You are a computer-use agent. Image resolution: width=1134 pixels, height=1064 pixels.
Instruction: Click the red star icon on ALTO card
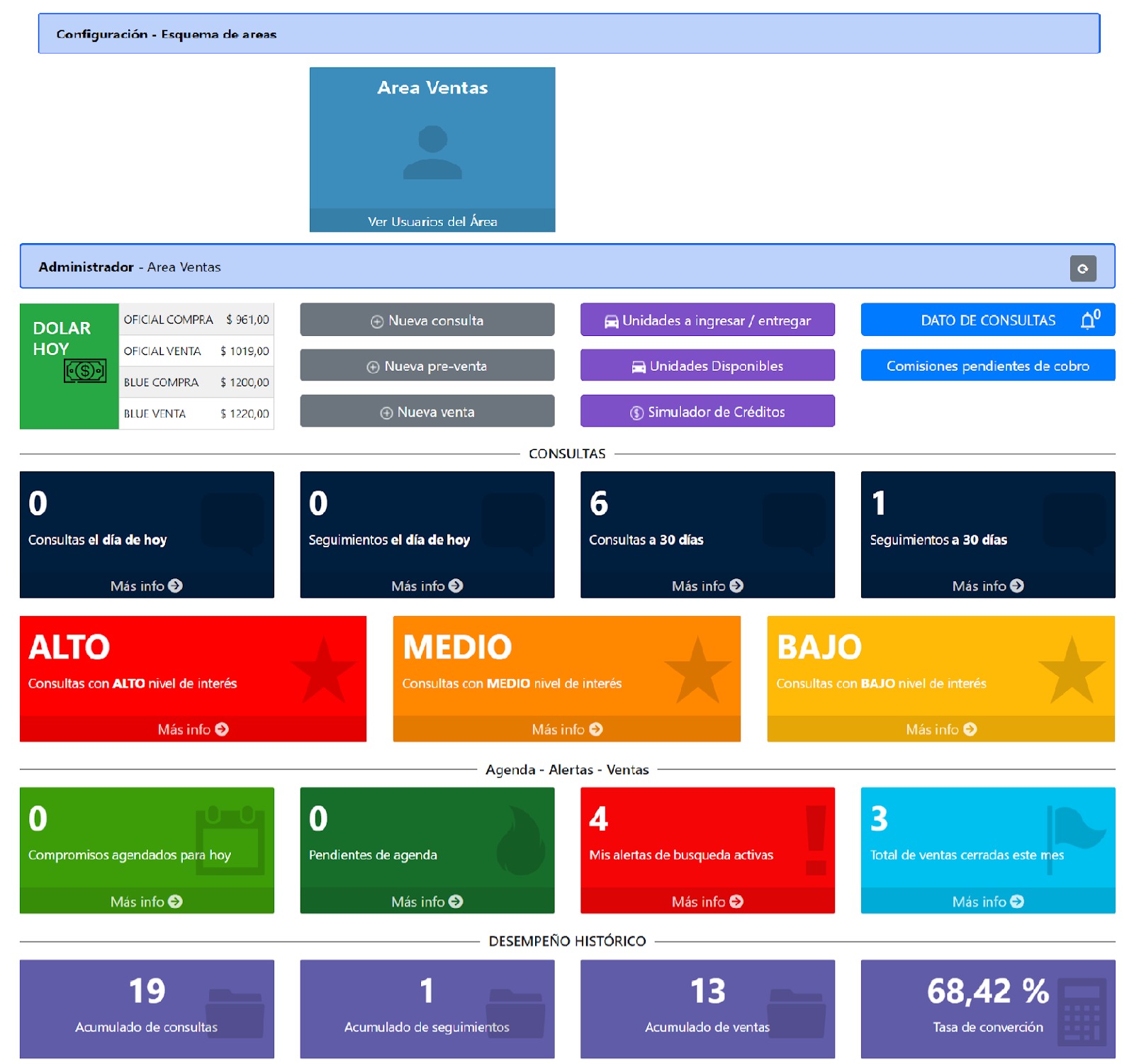click(x=324, y=671)
